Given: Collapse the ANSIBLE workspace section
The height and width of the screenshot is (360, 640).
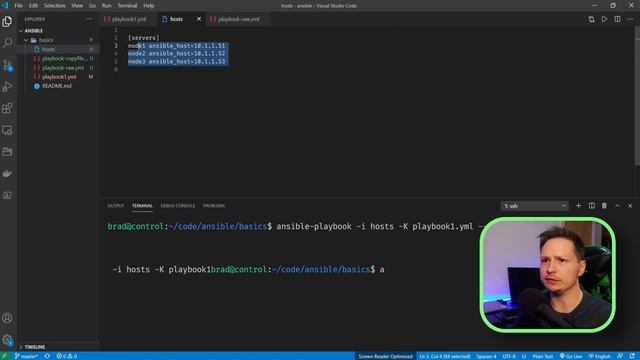Looking at the screenshot, I should pos(33,31).
